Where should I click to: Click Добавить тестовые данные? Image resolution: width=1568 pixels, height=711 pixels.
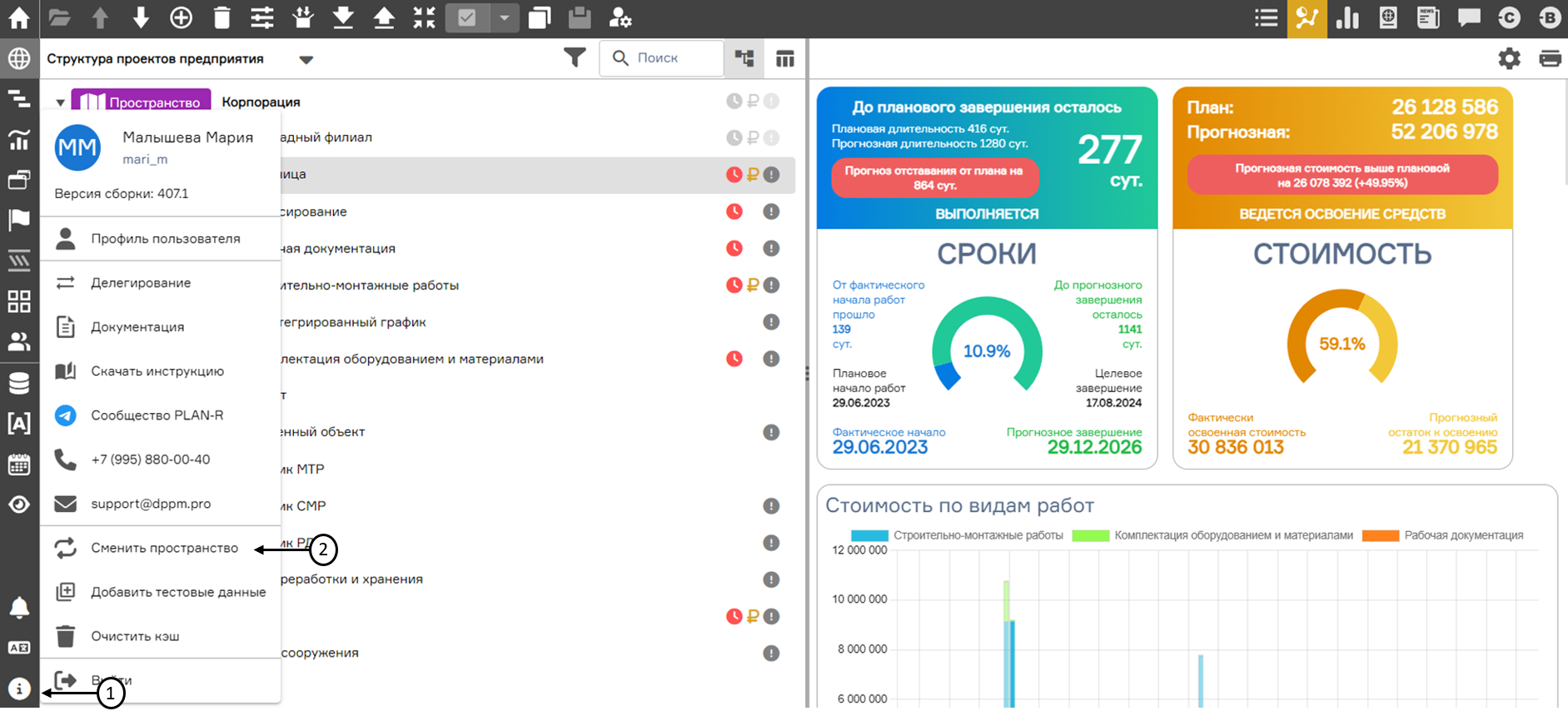160,592
